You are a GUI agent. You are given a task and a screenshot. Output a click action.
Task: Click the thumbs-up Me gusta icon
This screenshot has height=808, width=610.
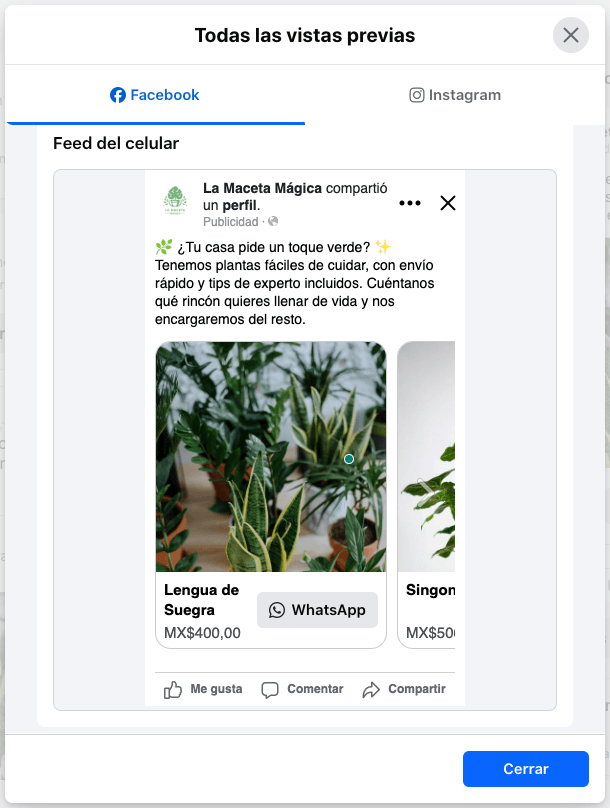(172, 689)
